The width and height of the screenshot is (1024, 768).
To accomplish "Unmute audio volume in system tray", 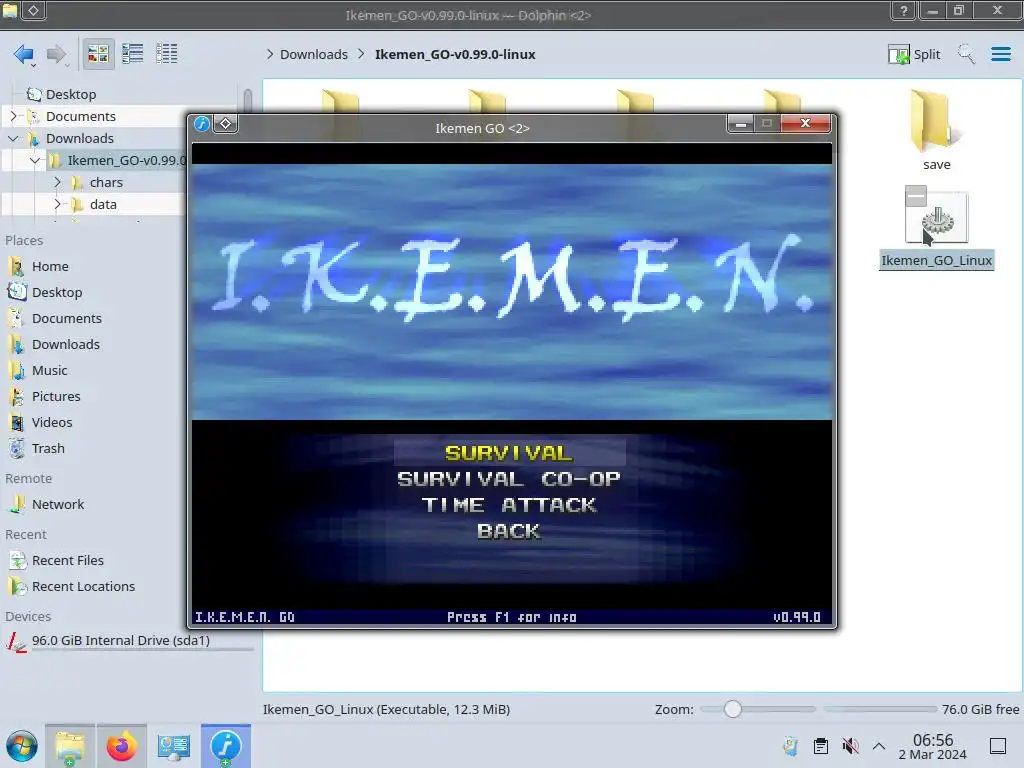I will click(x=850, y=746).
